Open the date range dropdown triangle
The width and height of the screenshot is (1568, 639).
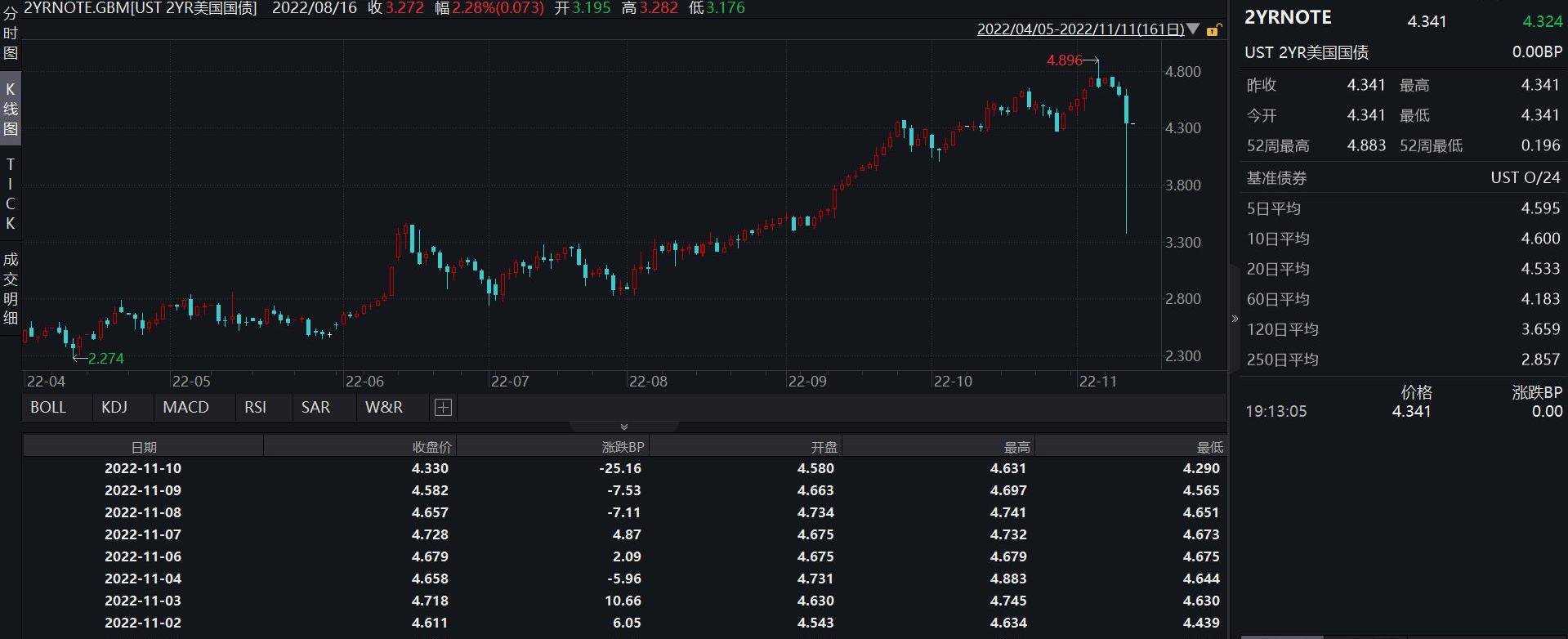coord(1193,29)
